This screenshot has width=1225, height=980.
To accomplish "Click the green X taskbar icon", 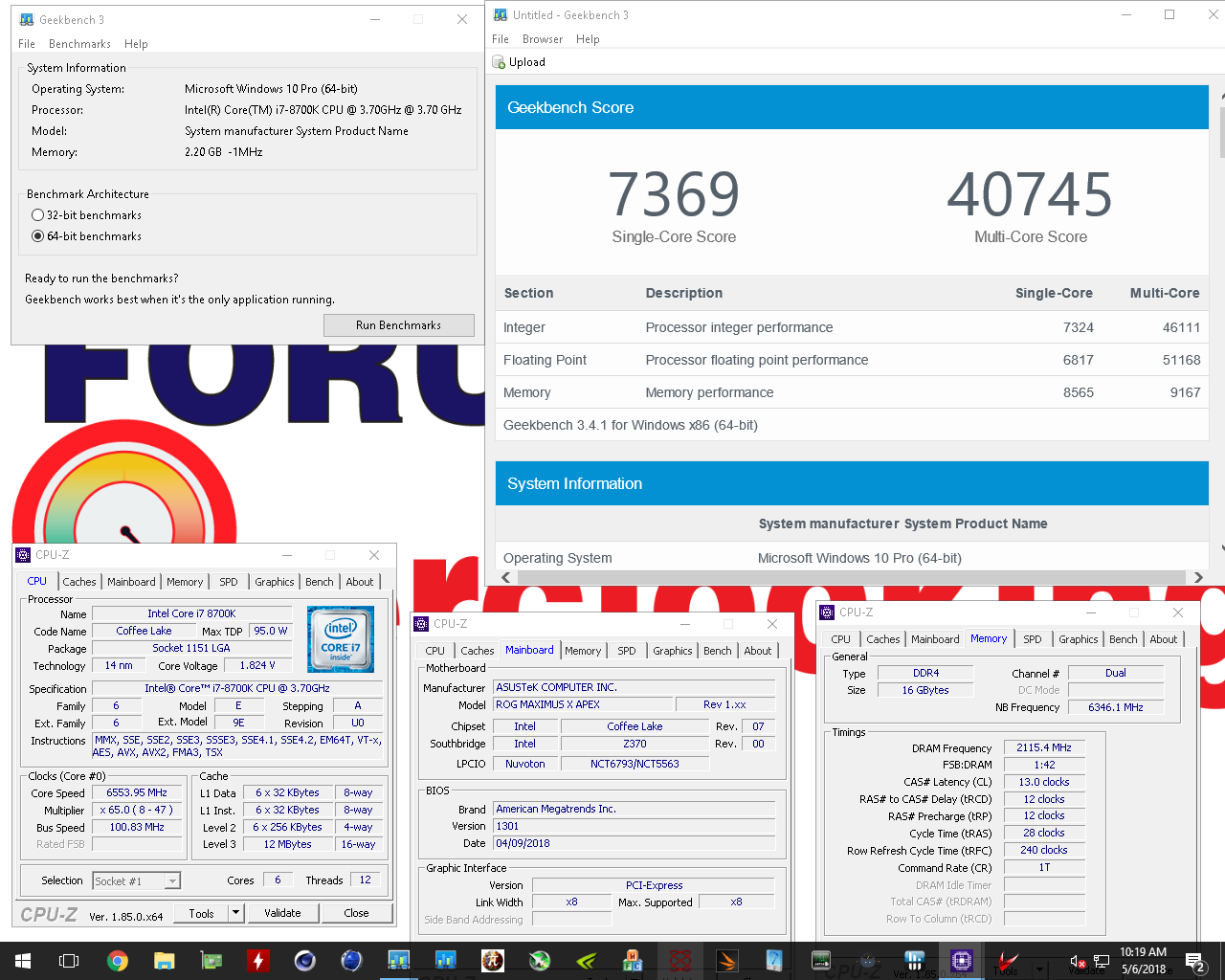I will tap(540, 961).
